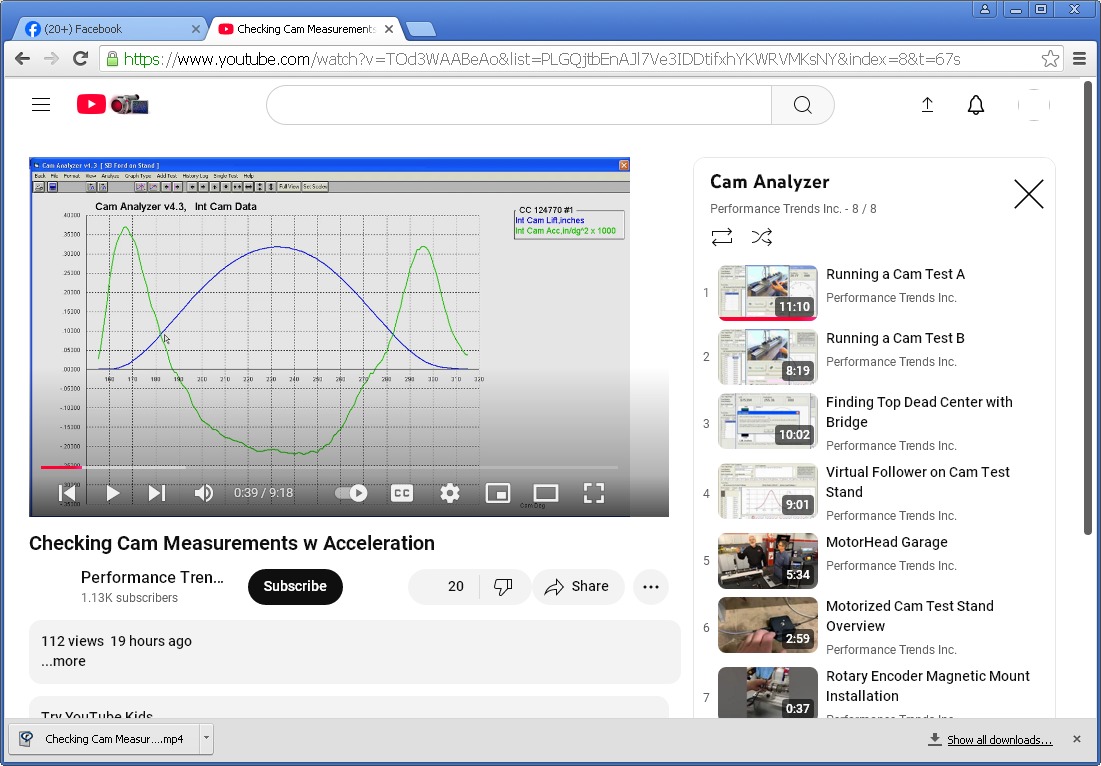Close the Facebook tab
The image size is (1101, 766).
[x=196, y=29]
